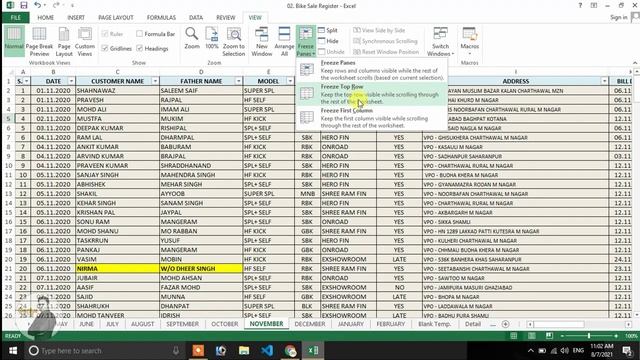Open the FILE tab
This screenshot has height=360, width=640.
pyautogui.click(x=16, y=18)
